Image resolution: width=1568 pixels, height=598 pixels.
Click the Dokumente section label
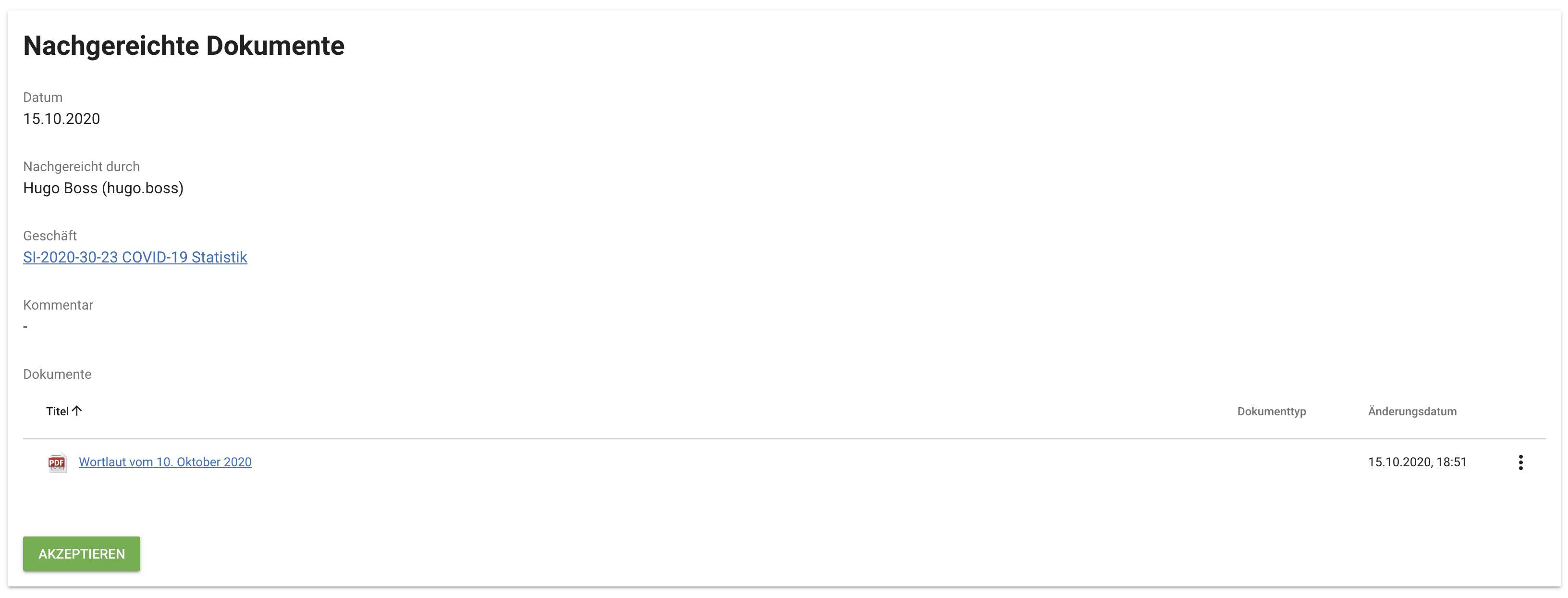(57, 374)
